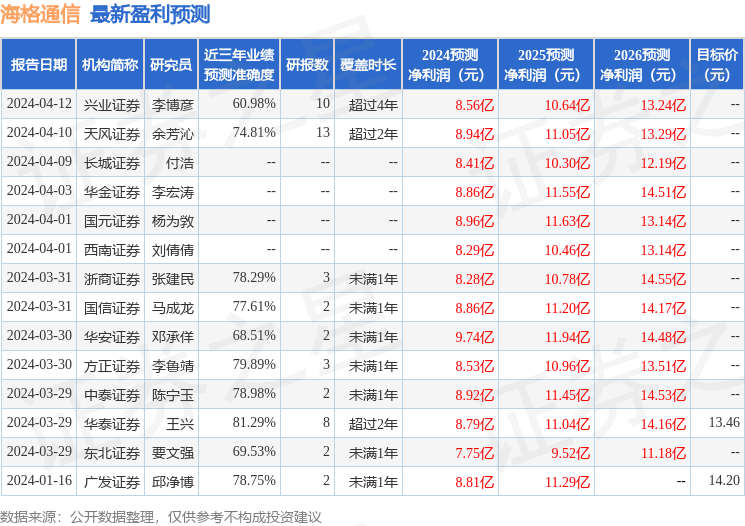Image resolution: width=745 pixels, height=526 pixels.
Task: Click 2025 forecast value 9.52亿
Action: coord(571,453)
